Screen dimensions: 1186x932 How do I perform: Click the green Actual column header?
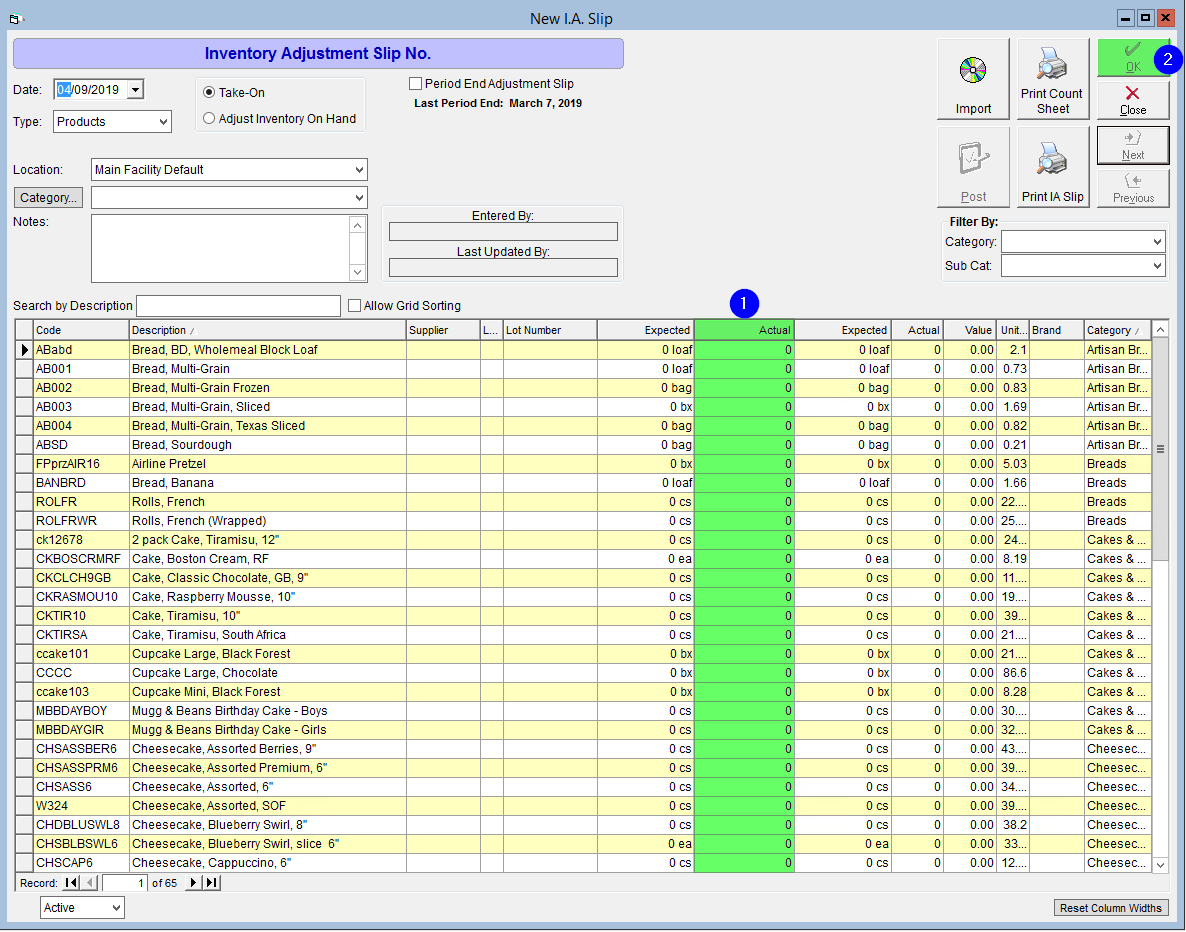(744, 330)
